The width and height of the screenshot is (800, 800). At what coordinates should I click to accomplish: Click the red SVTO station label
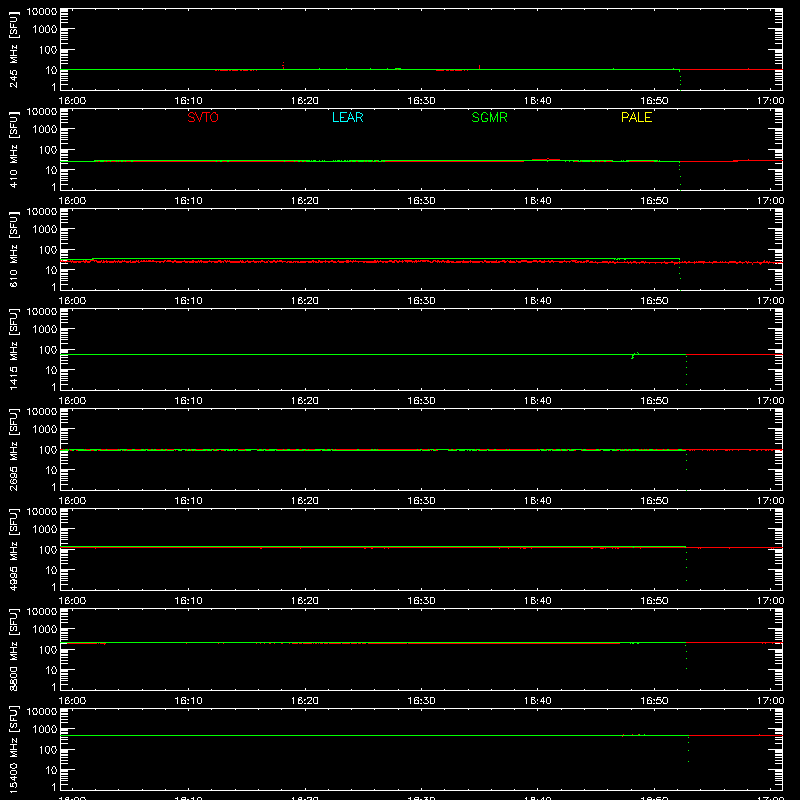[203, 117]
